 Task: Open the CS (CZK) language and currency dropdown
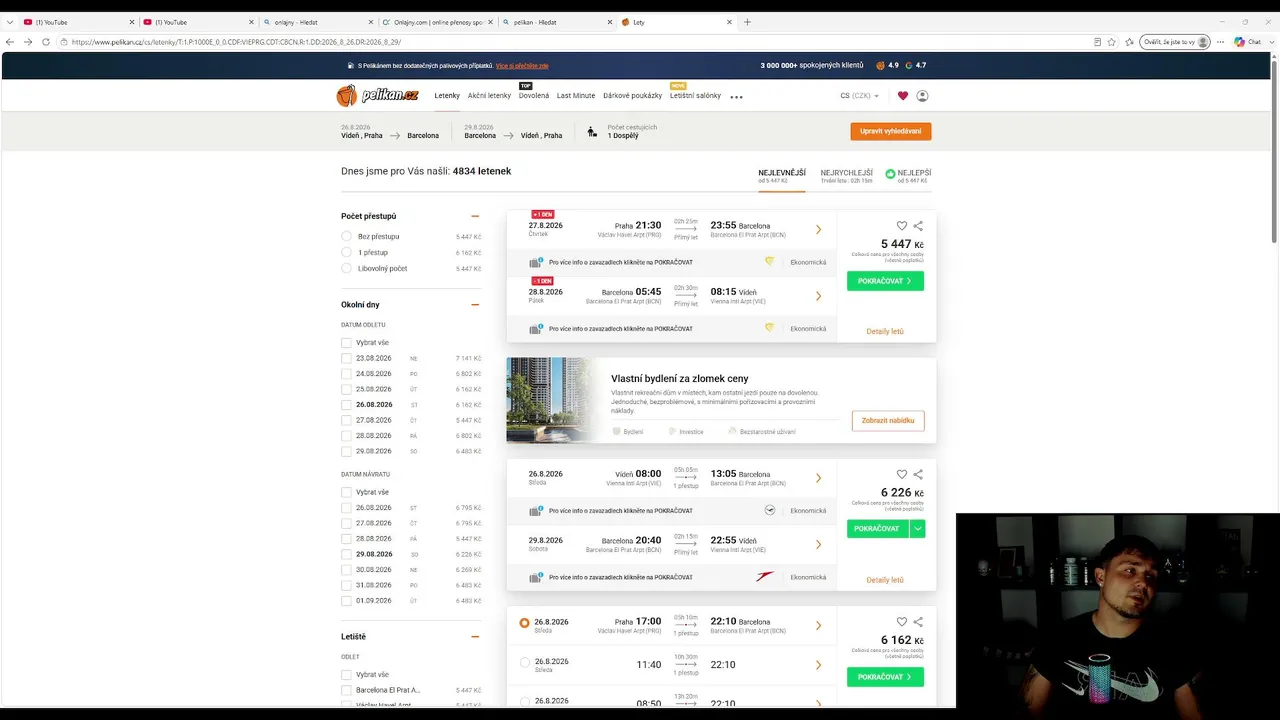(x=860, y=96)
